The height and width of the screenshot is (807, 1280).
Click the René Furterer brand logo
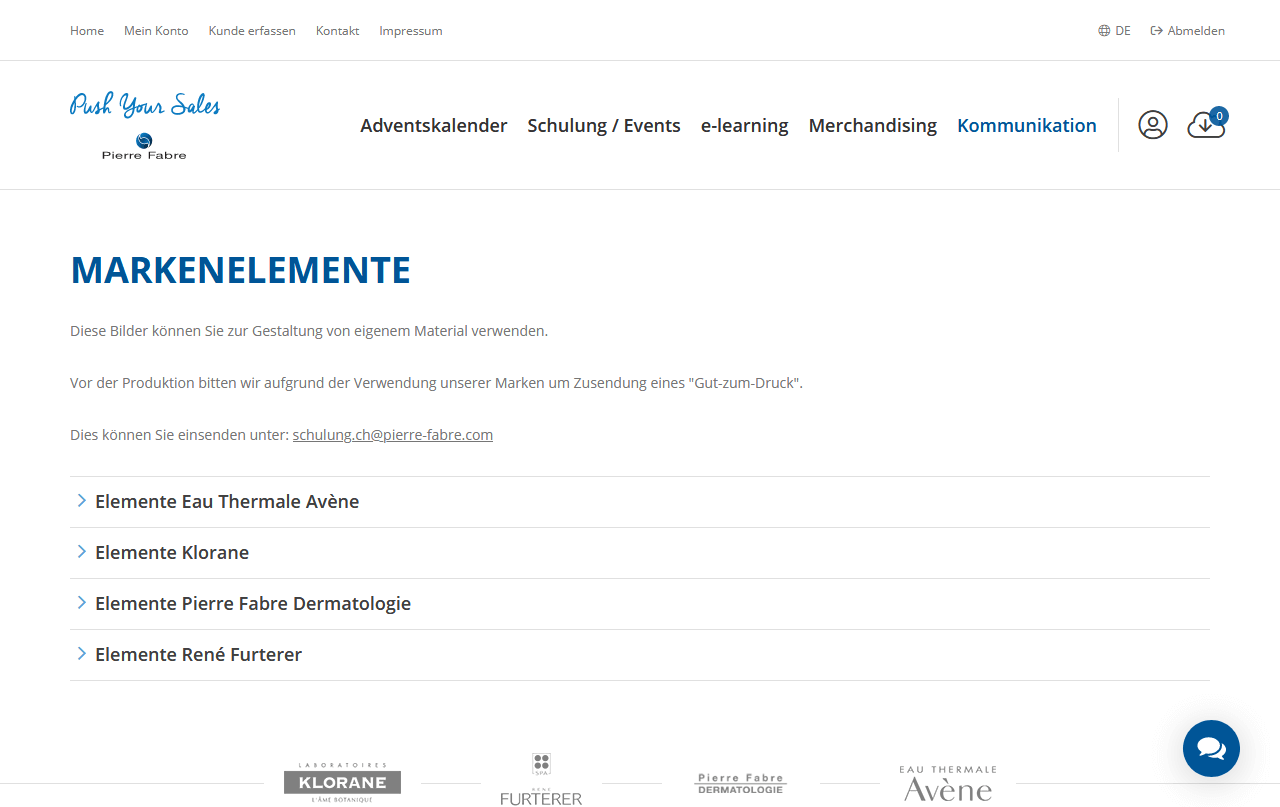pos(541,781)
